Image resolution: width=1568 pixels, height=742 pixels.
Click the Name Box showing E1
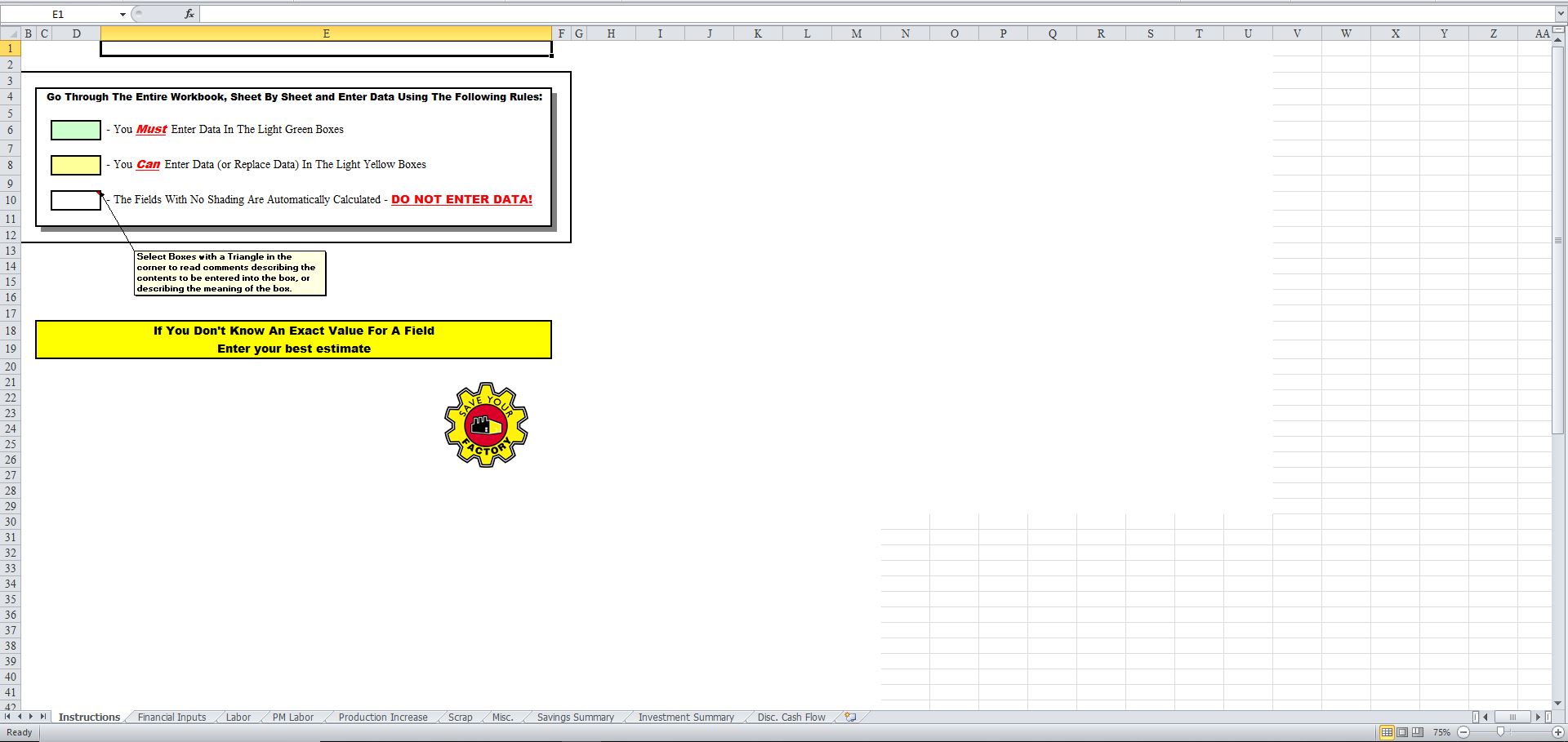point(59,15)
